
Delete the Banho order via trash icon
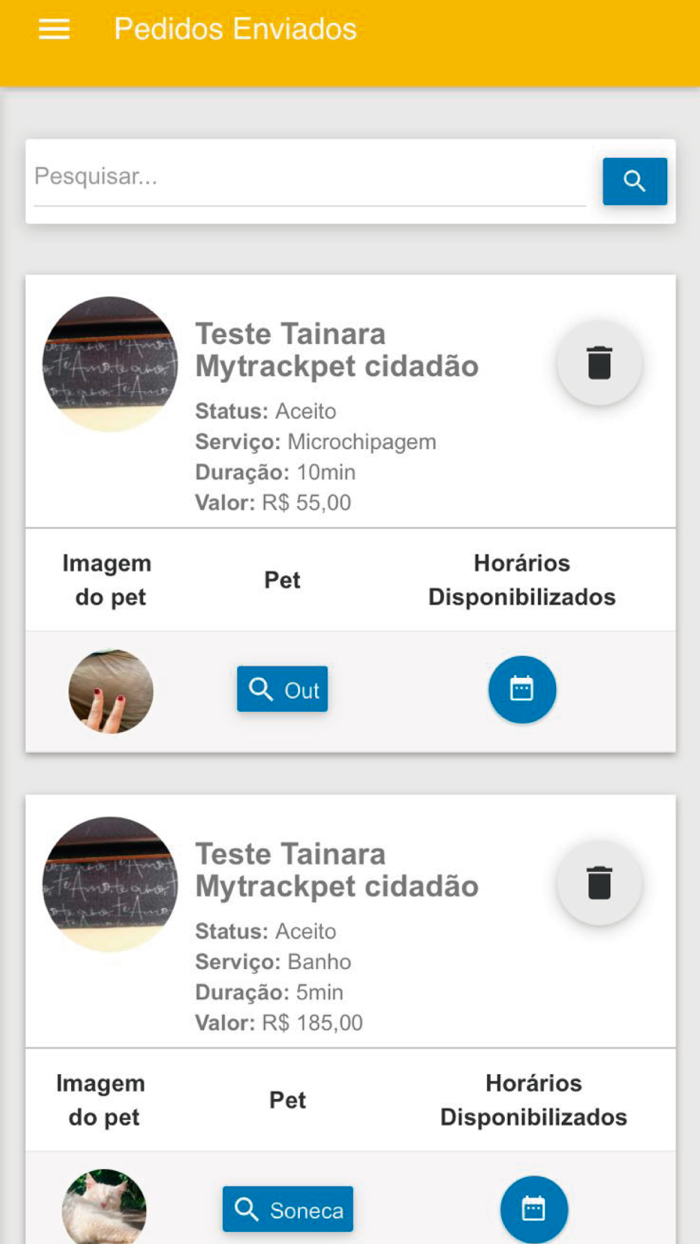(599, 883)
